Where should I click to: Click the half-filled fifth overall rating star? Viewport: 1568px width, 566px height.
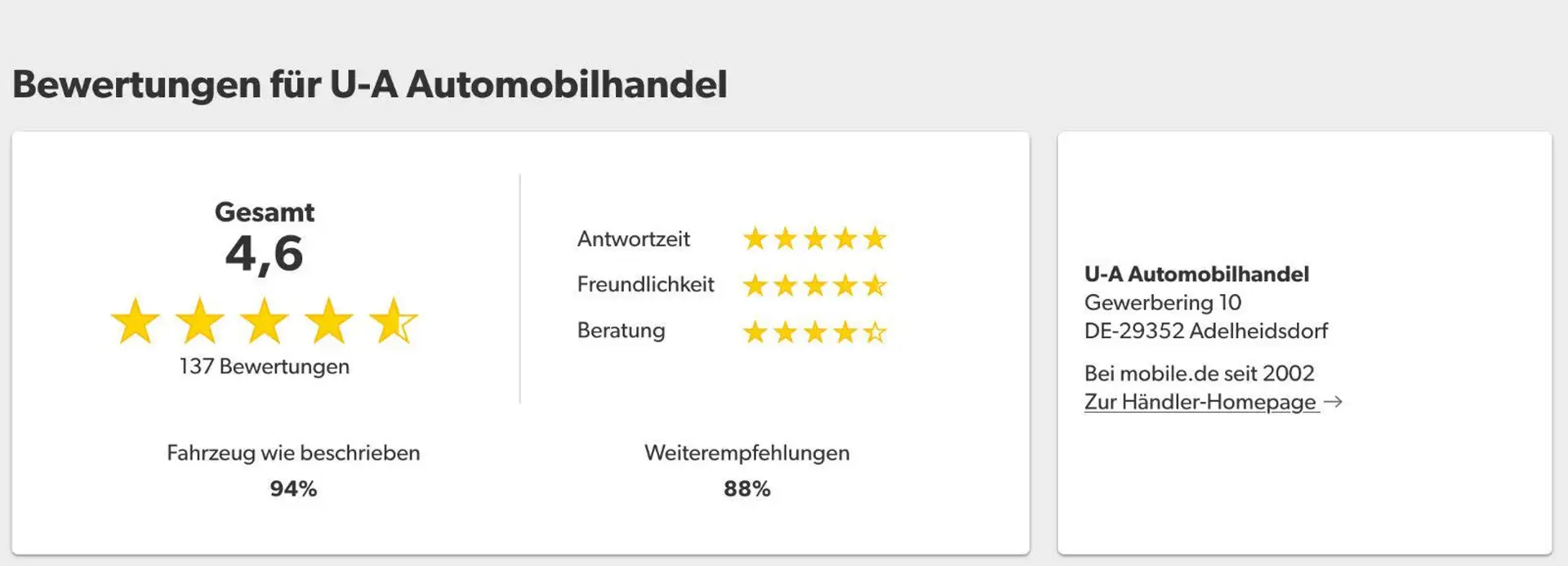point(394,321)
